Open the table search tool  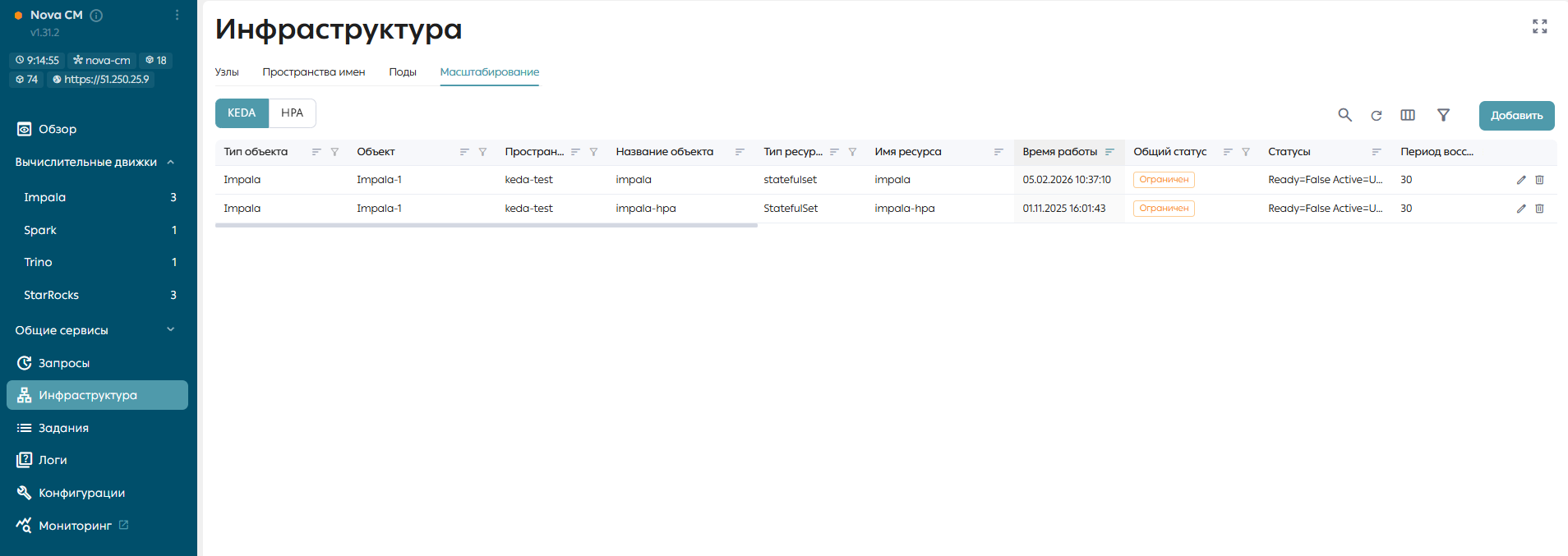[1344, 115]
